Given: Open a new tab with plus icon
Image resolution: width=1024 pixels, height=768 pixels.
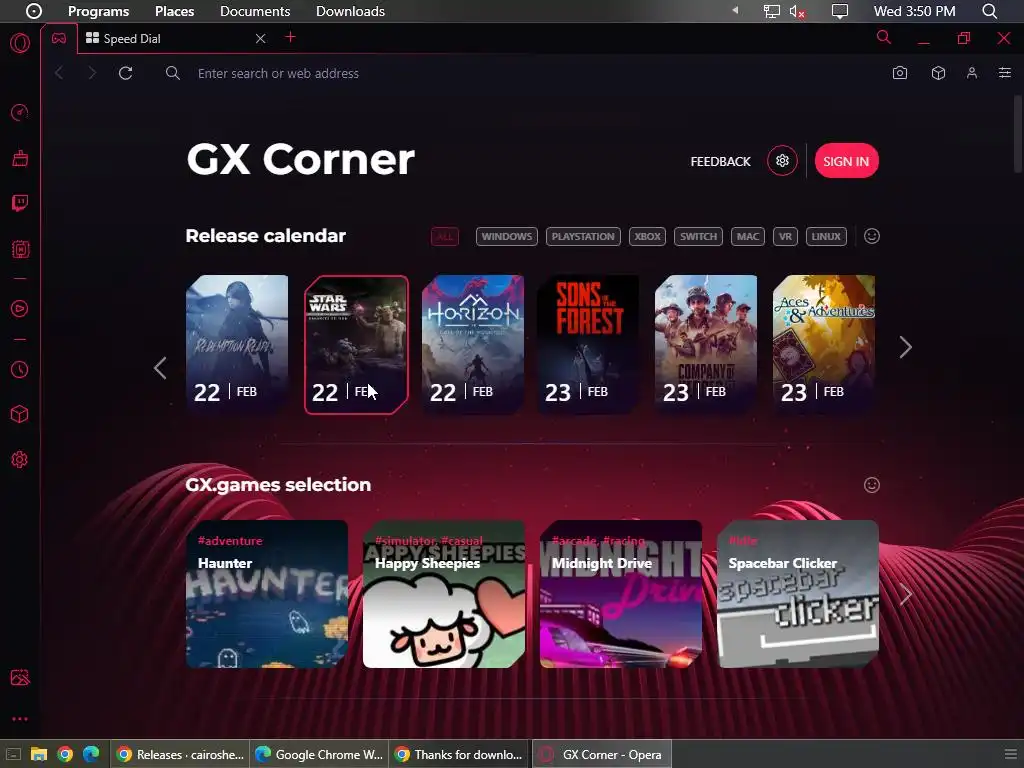Looking at the screenshot, I should [x=291, y=37].
